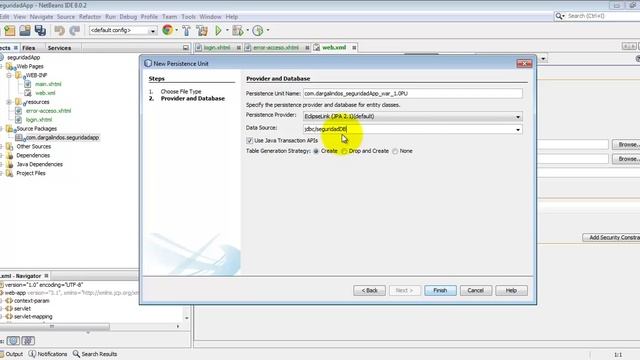Click the New Project toolbar icon
This screenshot has width=640, height=360.
[9, 30]
